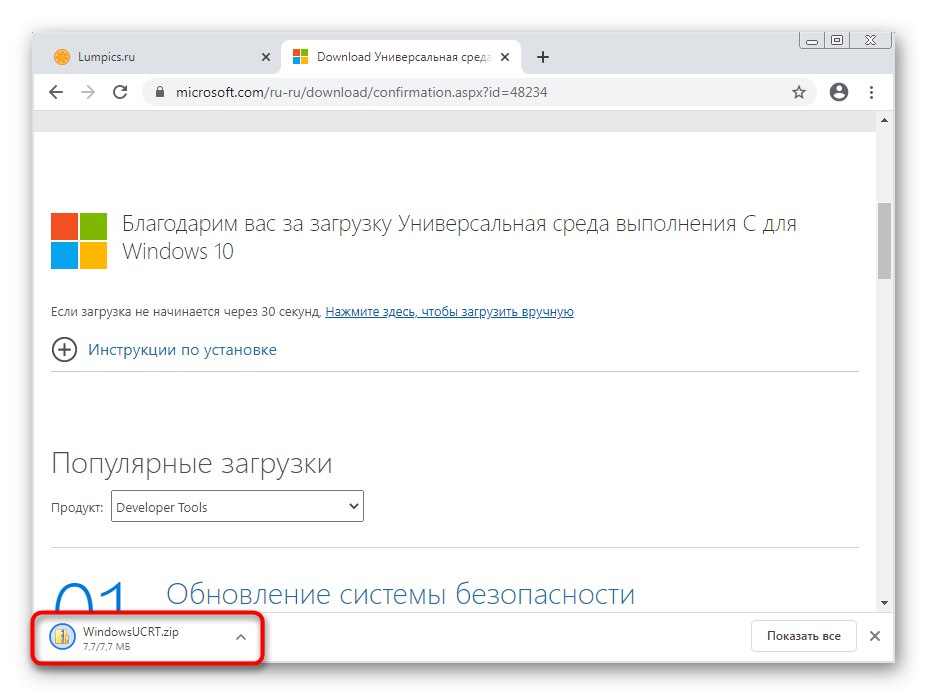Click the WindowsUCRT.zip file icon

[x=63, y=636]
